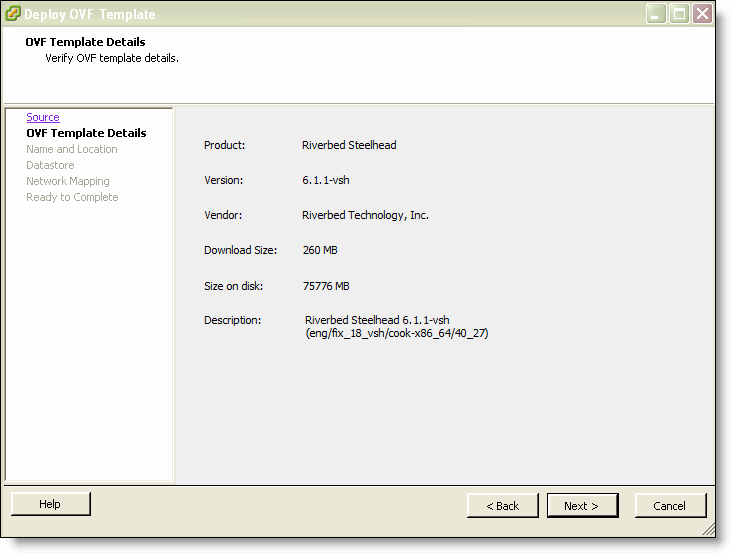Image resolution: width=732 pixels, height=554 pixels.
Task: Click the resize grip in window corner
Action: pyautogui.click(x=709, y=529)
